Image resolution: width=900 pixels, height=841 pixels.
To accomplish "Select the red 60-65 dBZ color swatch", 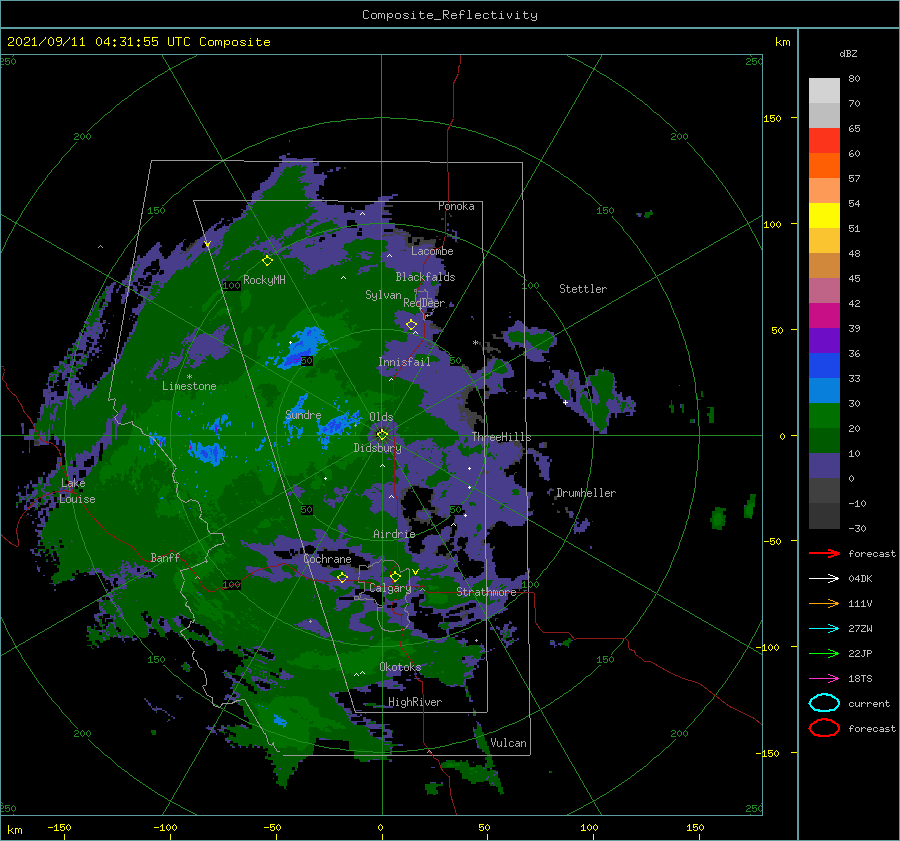I will tap(824, 141).
